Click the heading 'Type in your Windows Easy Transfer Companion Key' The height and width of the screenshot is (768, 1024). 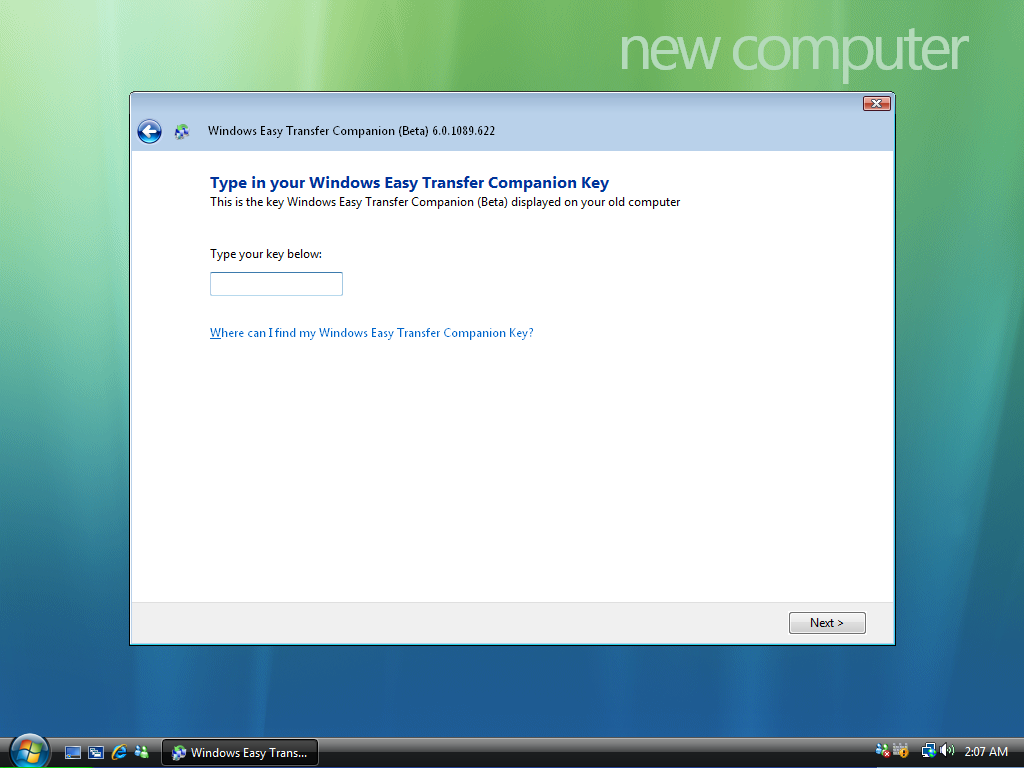(409, 183)
